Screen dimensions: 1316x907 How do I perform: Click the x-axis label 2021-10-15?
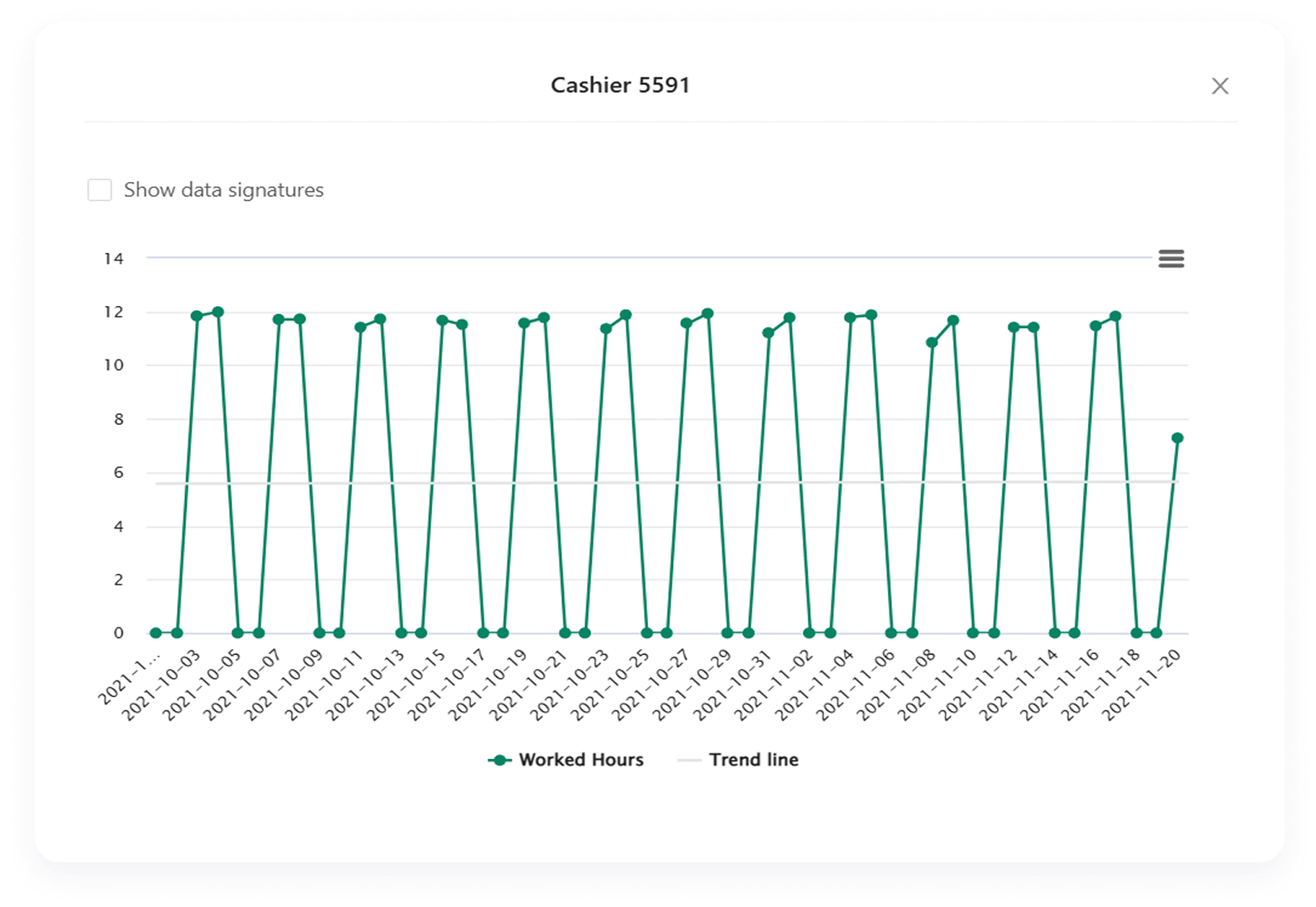(407, 685)
